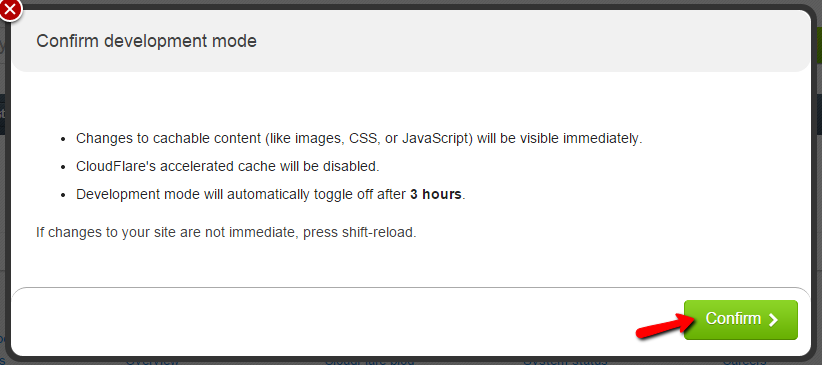Click the green Confirm button
The image size is (822, 365).
[741, 319]
